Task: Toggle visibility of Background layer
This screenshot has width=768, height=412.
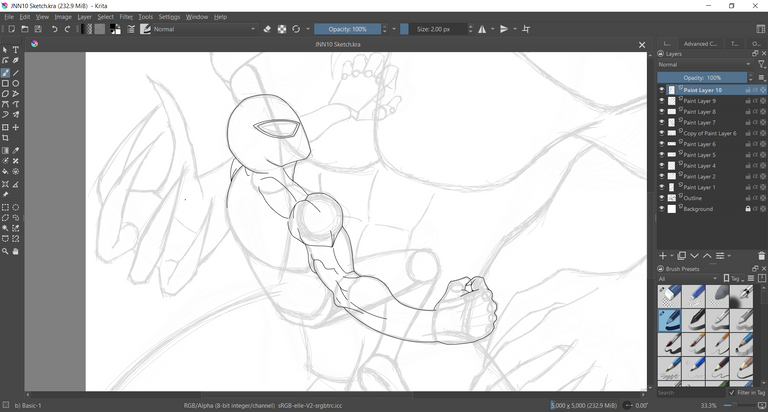Action: 662,209
